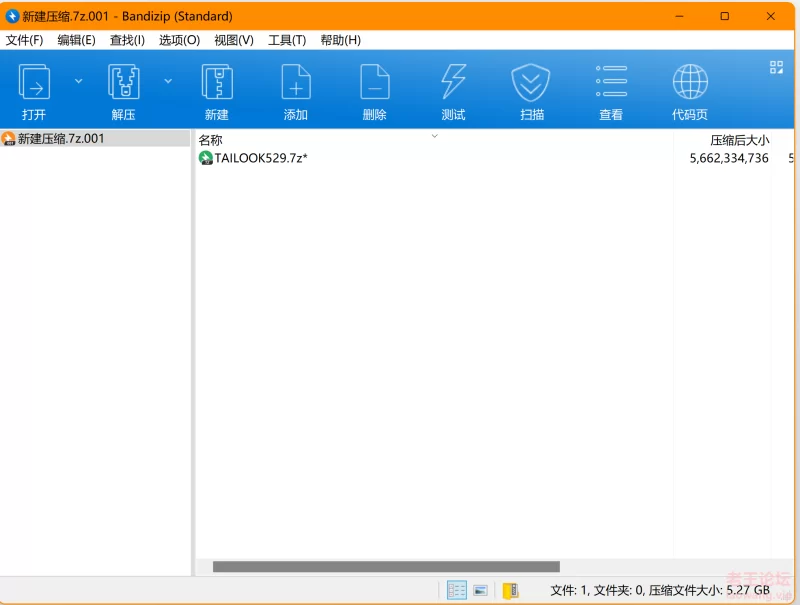Image resolution: width=800 pixels, height=605 pixels.
Task: Open the Help (帮助) menu
Action: (x=341, y=40)
